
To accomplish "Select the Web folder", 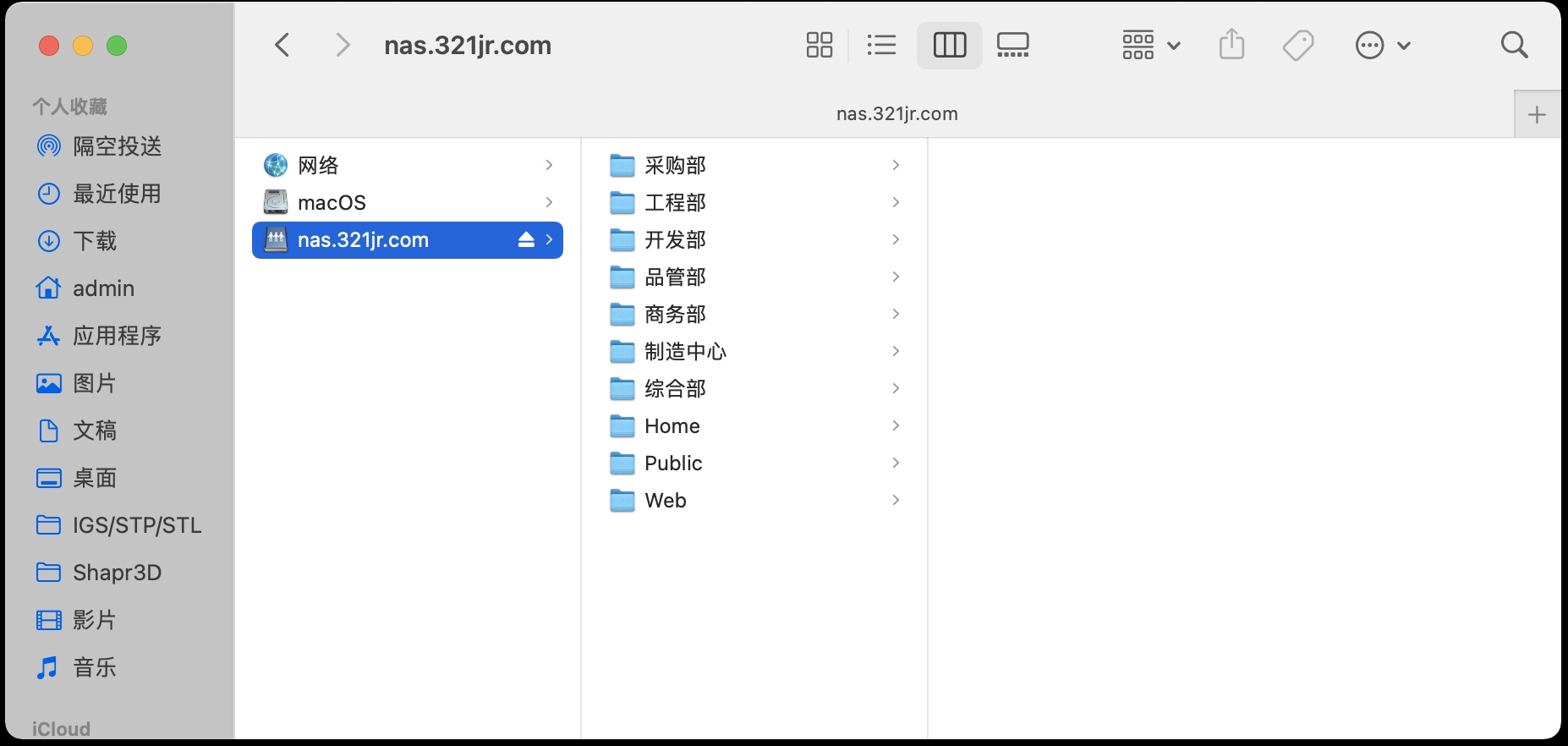I will (x=754, y=500).
